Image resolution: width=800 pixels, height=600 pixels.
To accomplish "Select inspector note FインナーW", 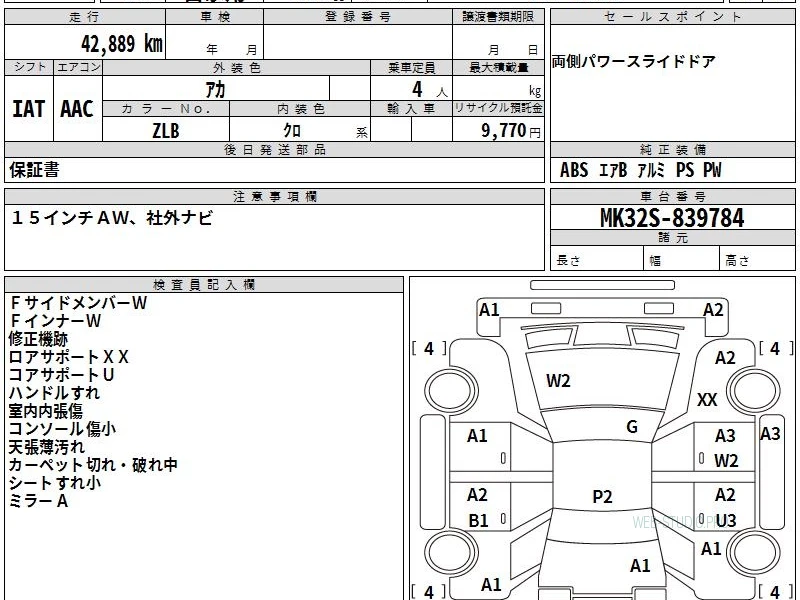I will click(55, 321).
